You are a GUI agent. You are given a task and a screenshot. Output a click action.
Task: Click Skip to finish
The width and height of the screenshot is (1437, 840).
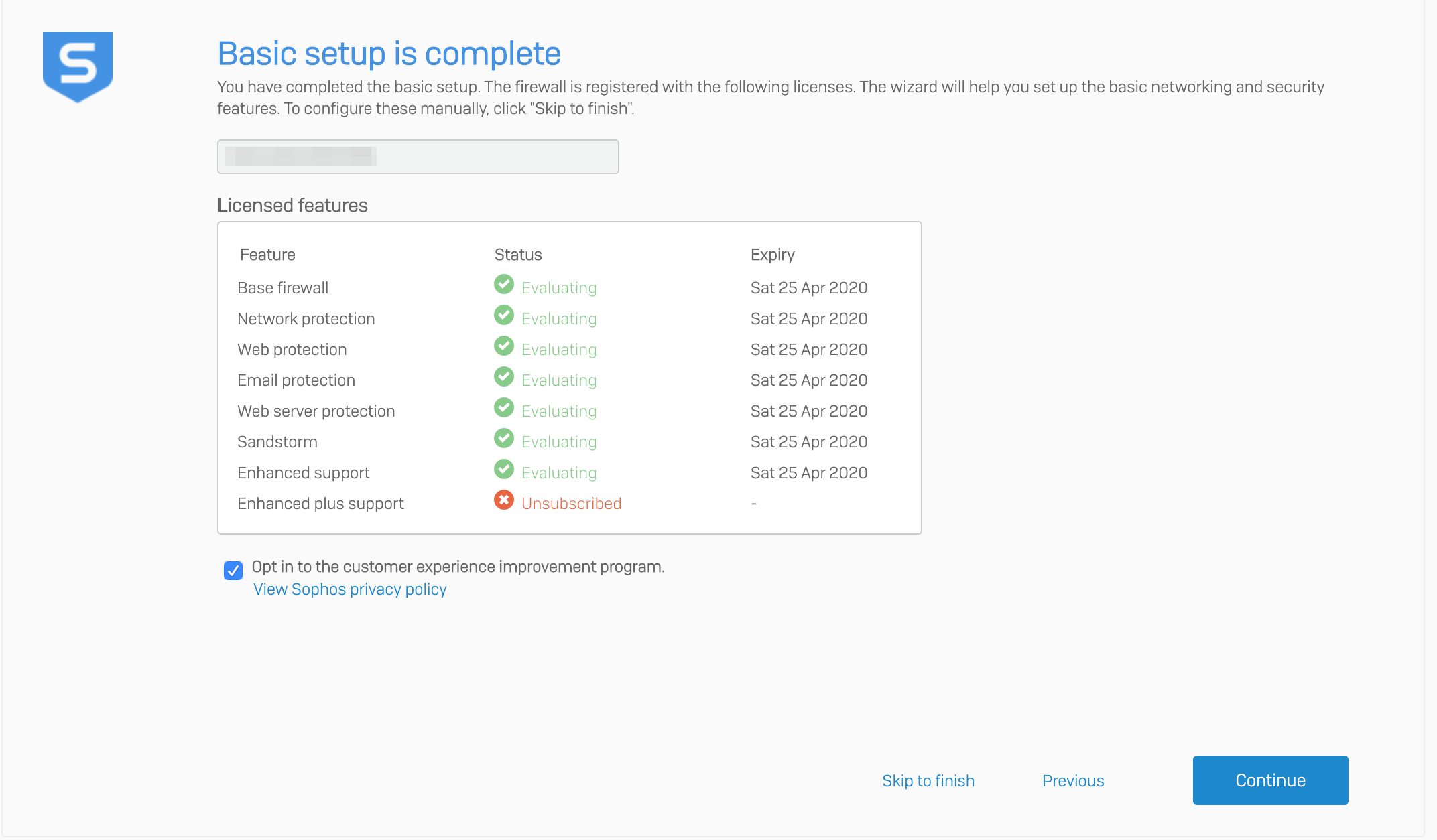pyautogui.click(x=928, y=781)
